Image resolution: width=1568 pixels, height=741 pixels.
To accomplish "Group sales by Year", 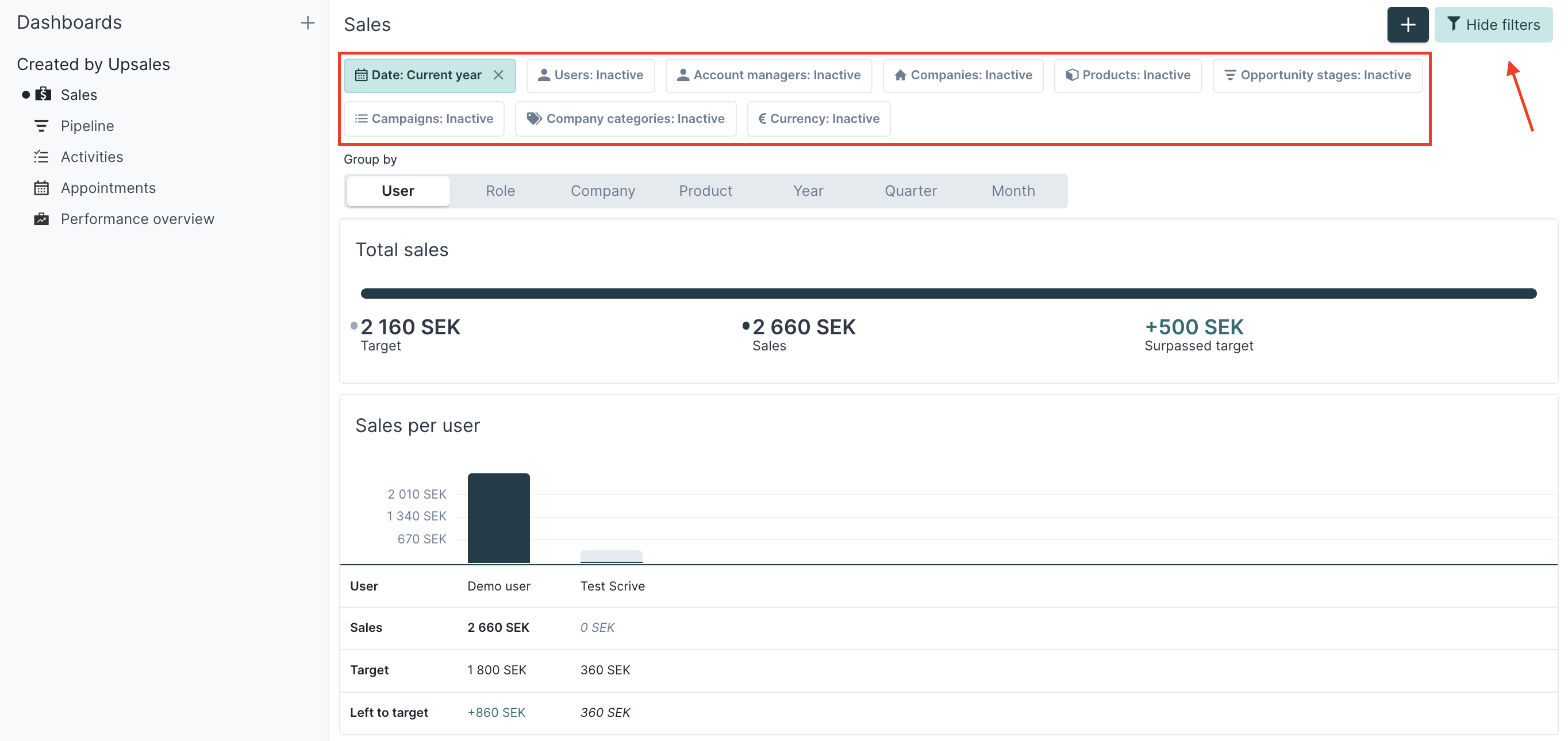I will click(808, 191).
